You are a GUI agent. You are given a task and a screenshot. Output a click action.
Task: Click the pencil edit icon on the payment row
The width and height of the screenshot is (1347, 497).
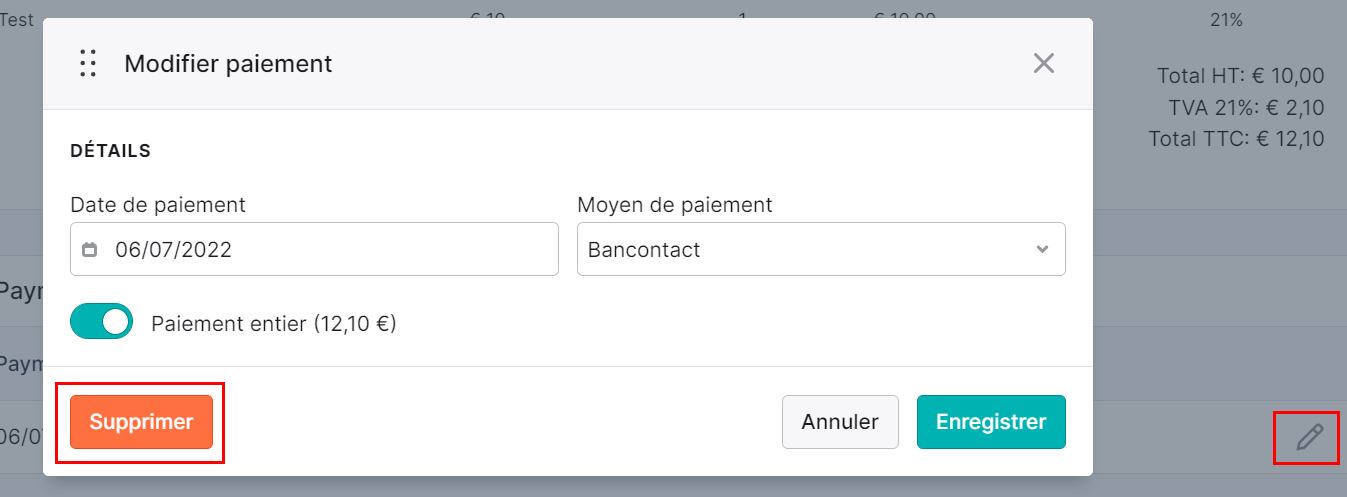(x=1309, y=437)
